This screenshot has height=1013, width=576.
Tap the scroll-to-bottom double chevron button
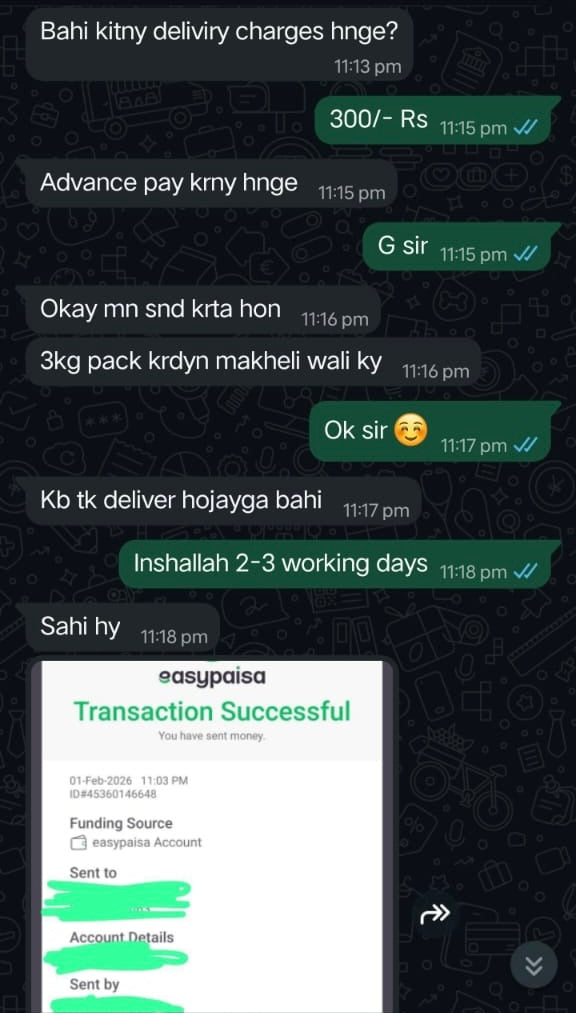(x=533, y=966)
